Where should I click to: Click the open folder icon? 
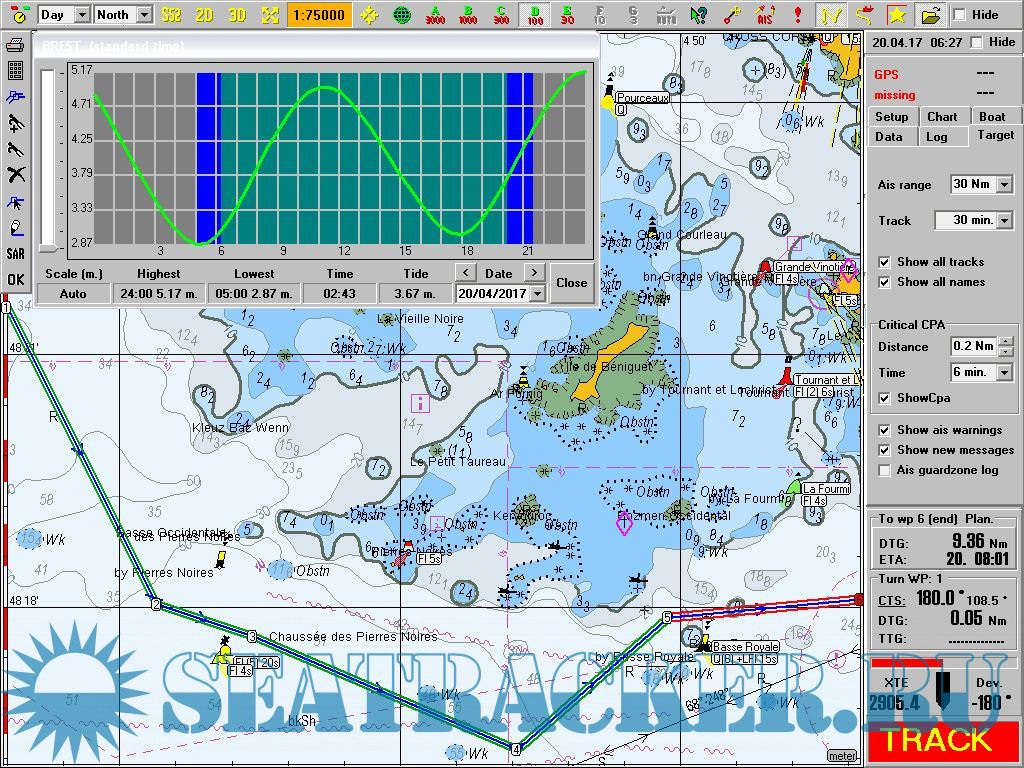pyautogui.click(x=930, y=15)
